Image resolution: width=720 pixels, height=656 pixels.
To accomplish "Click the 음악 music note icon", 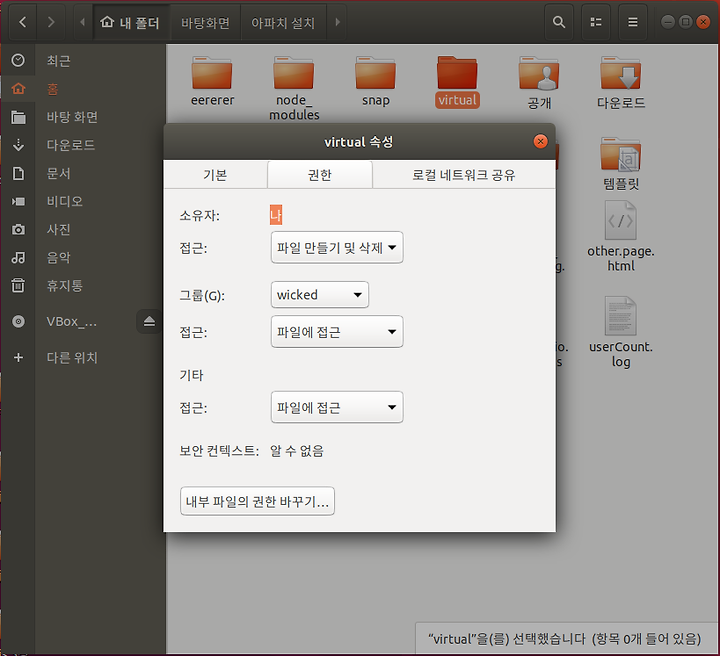I will point(18,258).
